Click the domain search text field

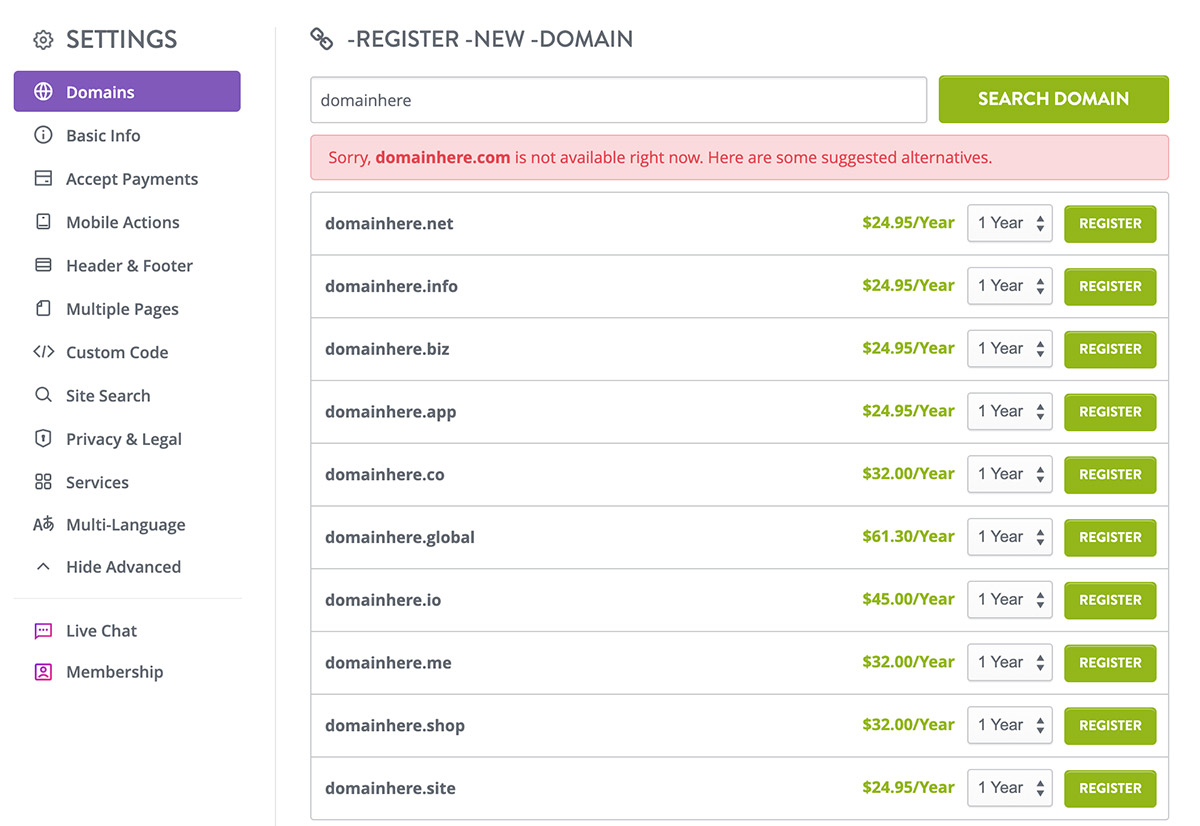coord(618,100)
